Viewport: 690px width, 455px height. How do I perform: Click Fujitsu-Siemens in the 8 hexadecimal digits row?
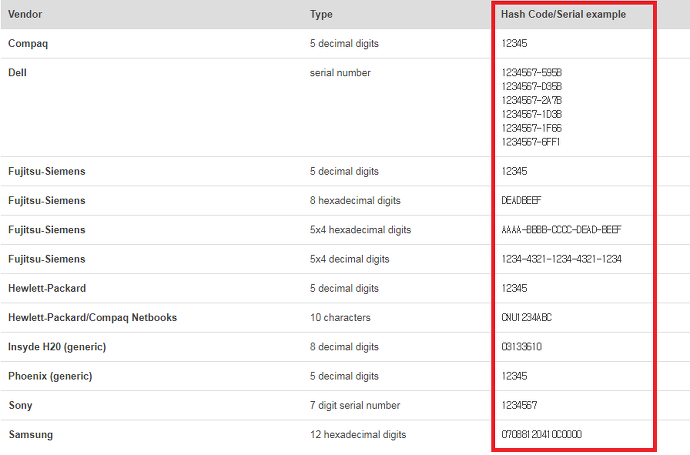coord(47,201)
